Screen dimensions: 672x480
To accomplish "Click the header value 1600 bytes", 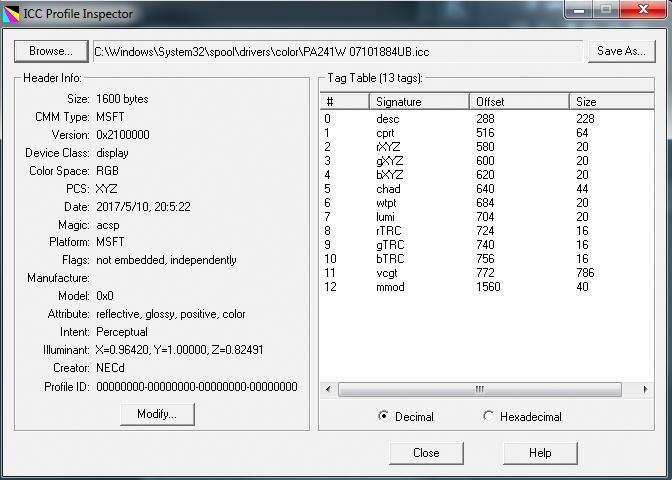I will [x=122, y=99].
